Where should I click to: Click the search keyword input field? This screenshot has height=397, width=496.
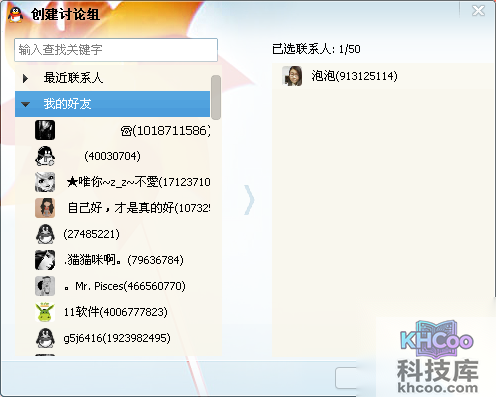[x=116, y=50]
